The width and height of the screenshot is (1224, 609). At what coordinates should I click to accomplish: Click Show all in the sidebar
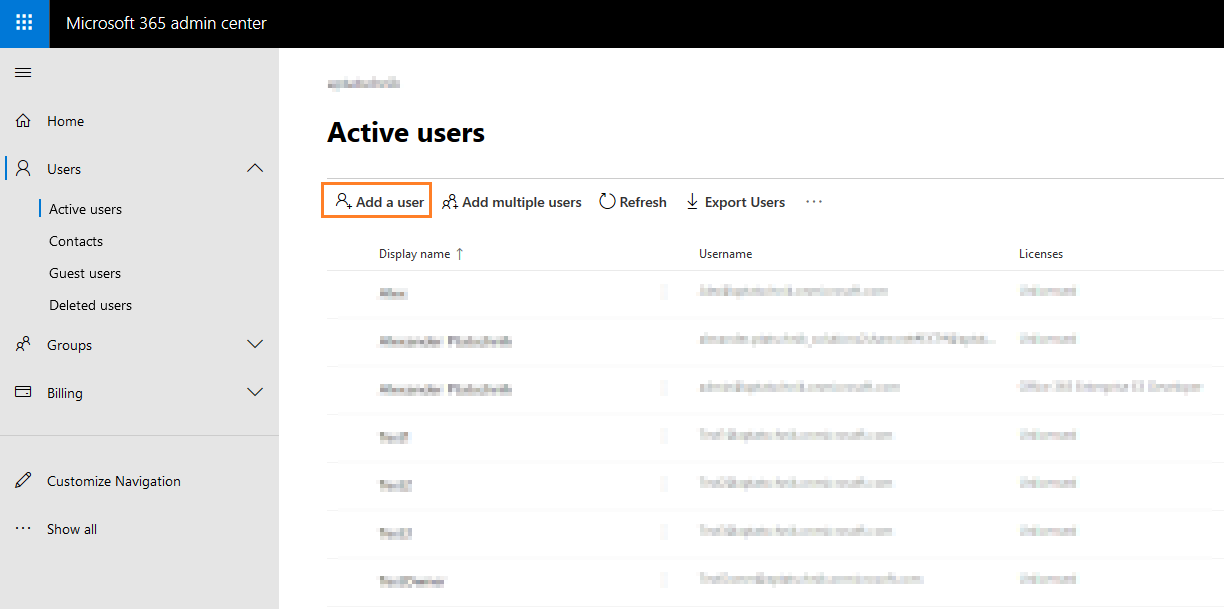[x=72, y=529]
